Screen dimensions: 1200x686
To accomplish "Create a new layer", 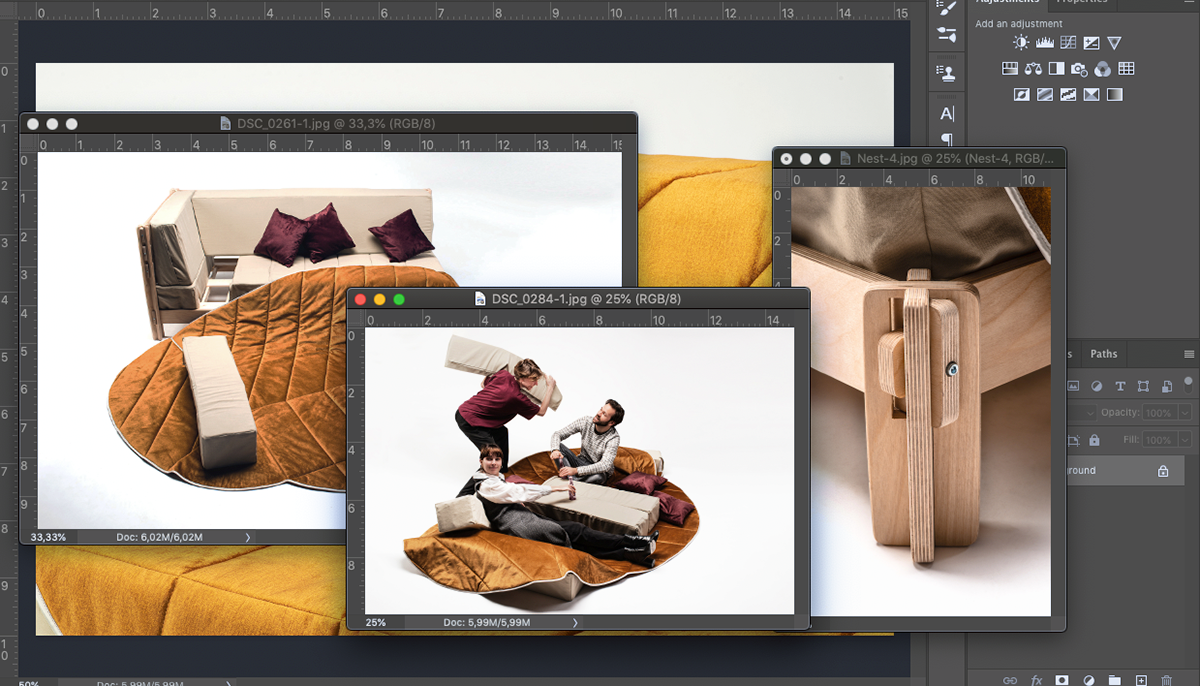I will pos(1140,680).
